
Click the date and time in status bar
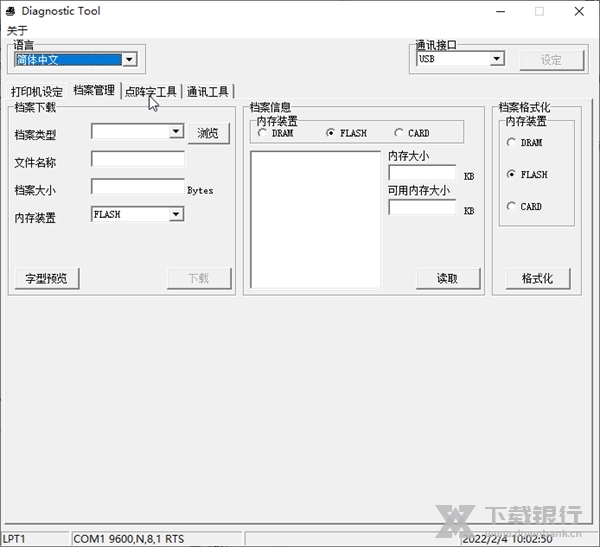(507, 539)
